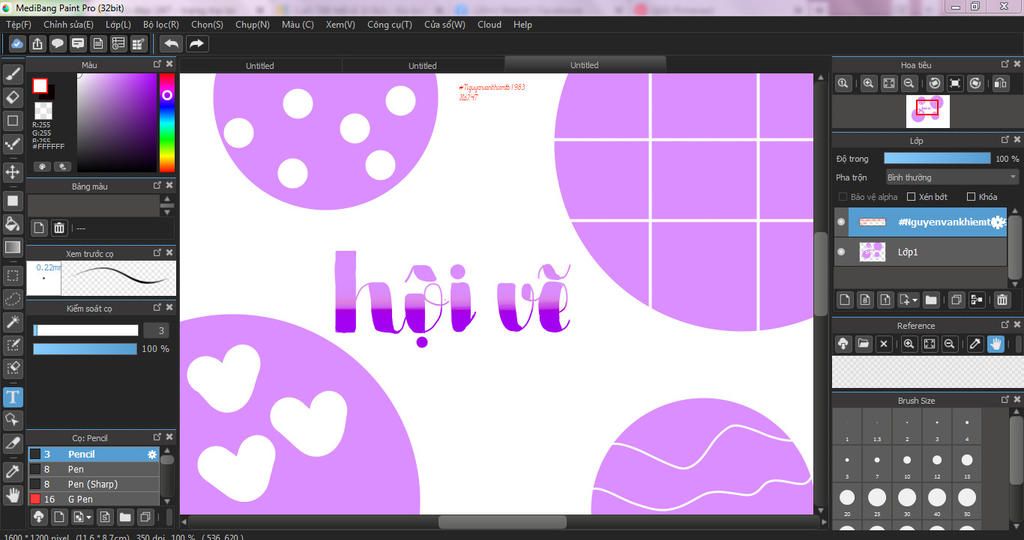Select the Eraser tool
Screen dimensions: 1024x540
click(x=12, y=97)
